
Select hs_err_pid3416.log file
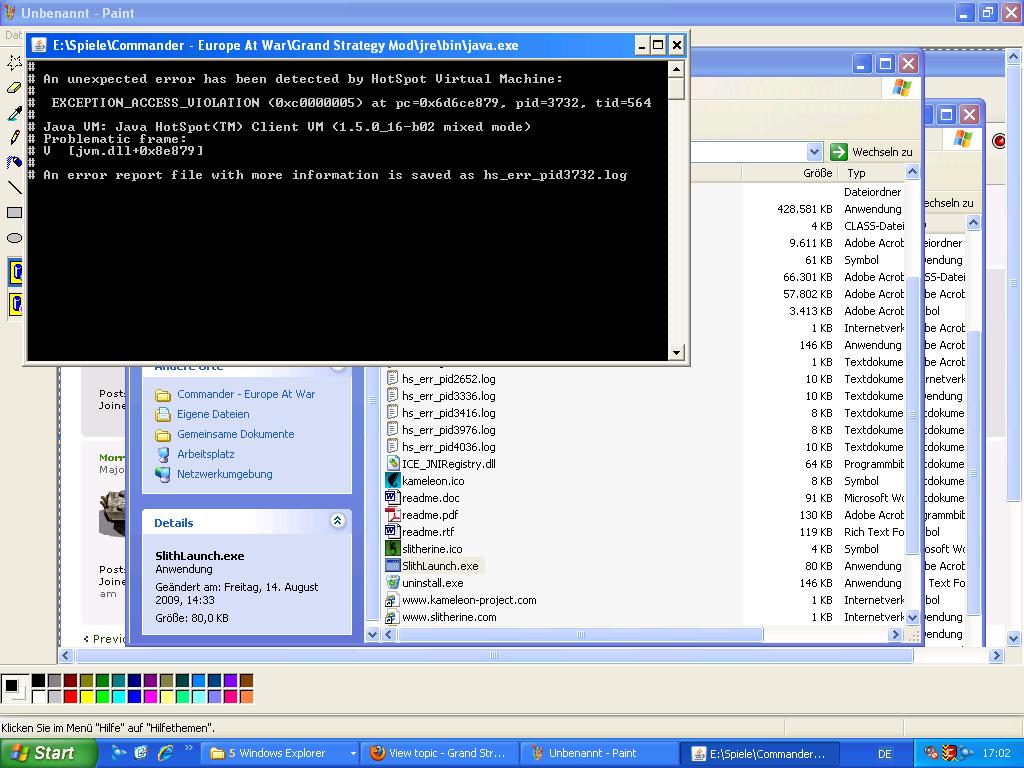coord(448,413)
